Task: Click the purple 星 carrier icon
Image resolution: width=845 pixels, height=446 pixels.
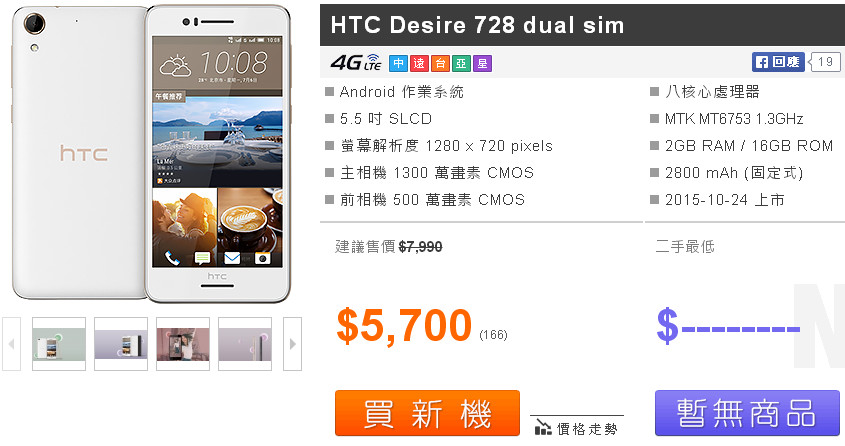Action: coord(482,64)
